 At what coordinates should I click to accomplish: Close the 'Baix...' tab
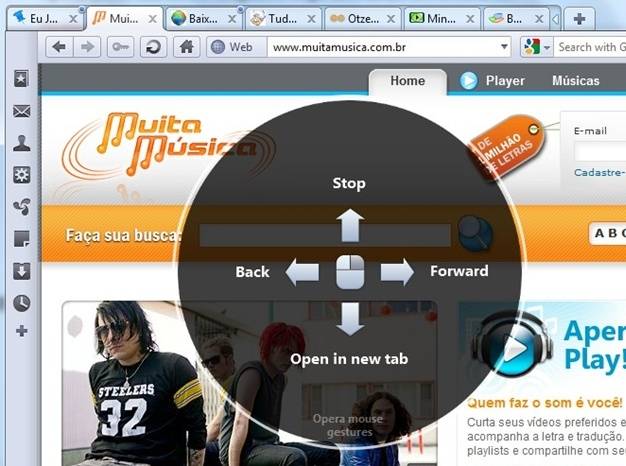point(232,19)
